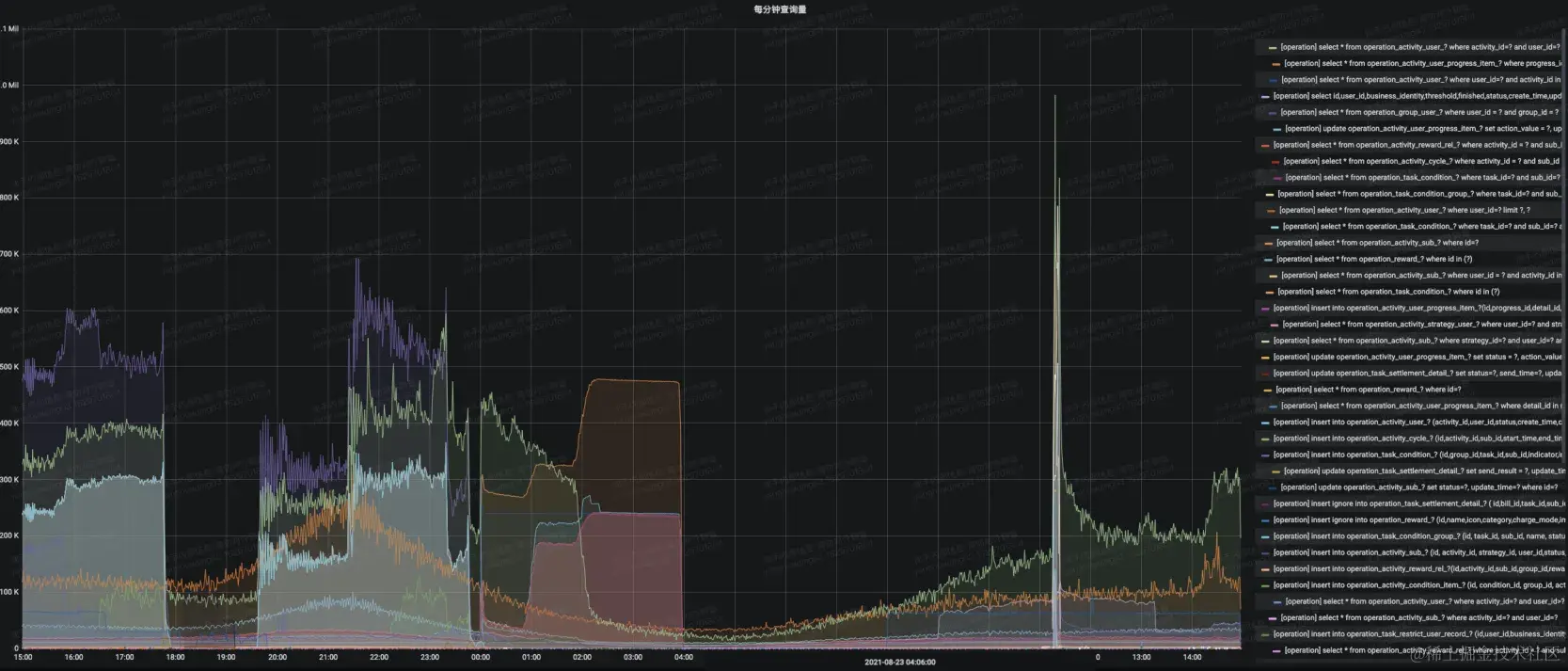Toggle series 'select * from operation_activity_strategy_user_?'
1568x671 pixels.
point(1422,324)
